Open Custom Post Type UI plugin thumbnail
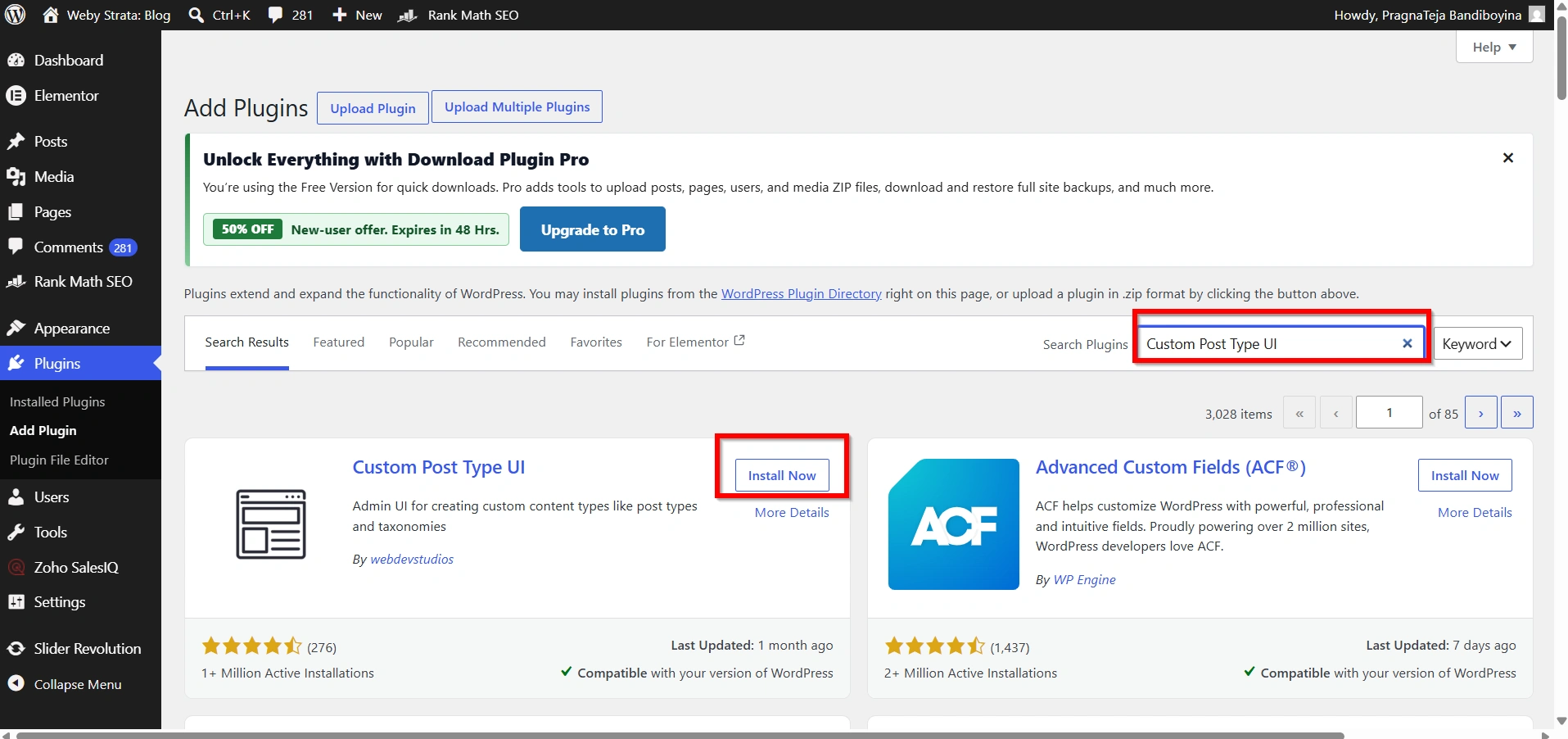Screen dimensions: 1568x739 tap(271, 524)
